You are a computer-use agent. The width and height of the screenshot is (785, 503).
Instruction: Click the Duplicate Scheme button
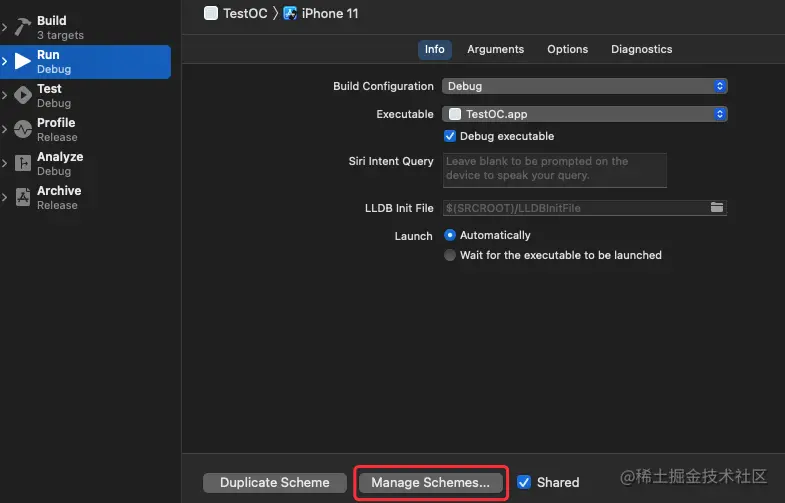(x=274, y=482)
